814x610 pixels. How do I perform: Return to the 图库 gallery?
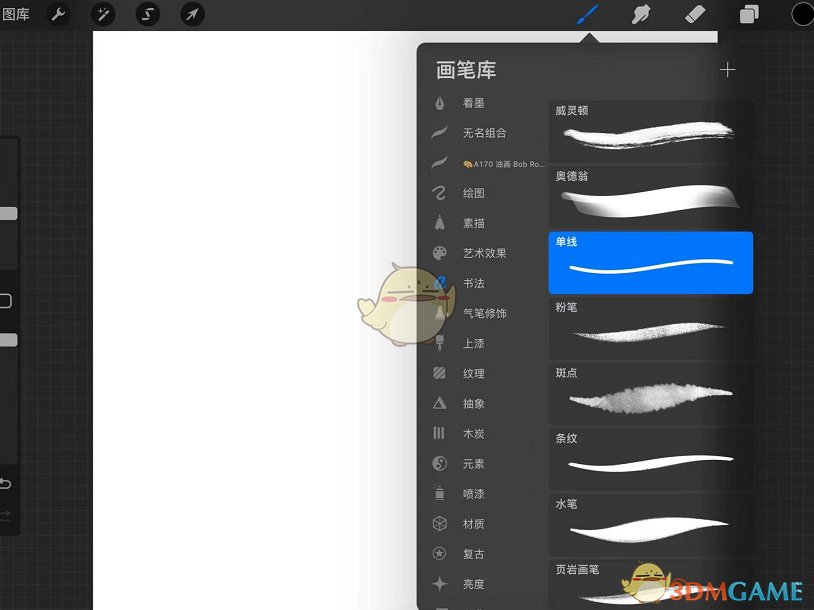point(16,14)
